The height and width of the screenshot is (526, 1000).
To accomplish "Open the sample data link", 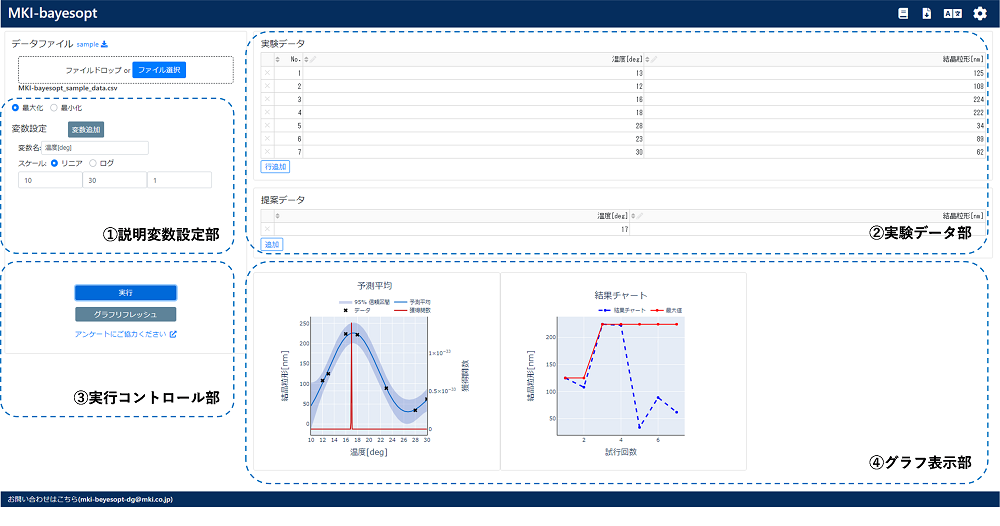I will (x=87, y=44).
